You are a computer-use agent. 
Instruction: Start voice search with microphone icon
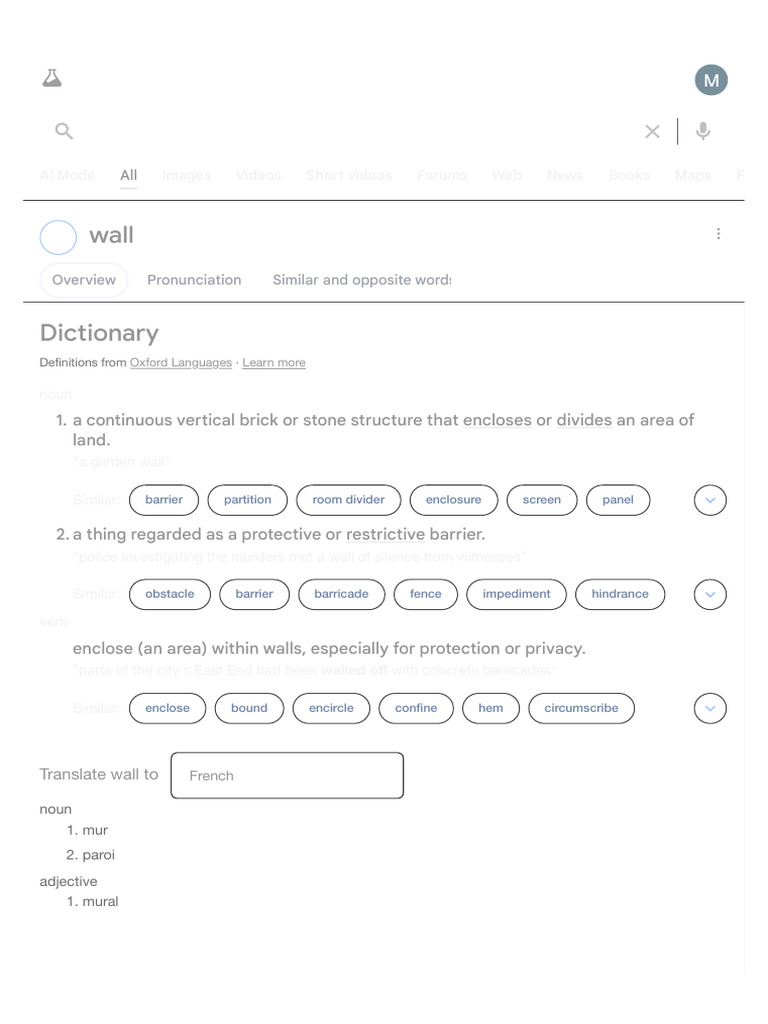tap(703, 131)
